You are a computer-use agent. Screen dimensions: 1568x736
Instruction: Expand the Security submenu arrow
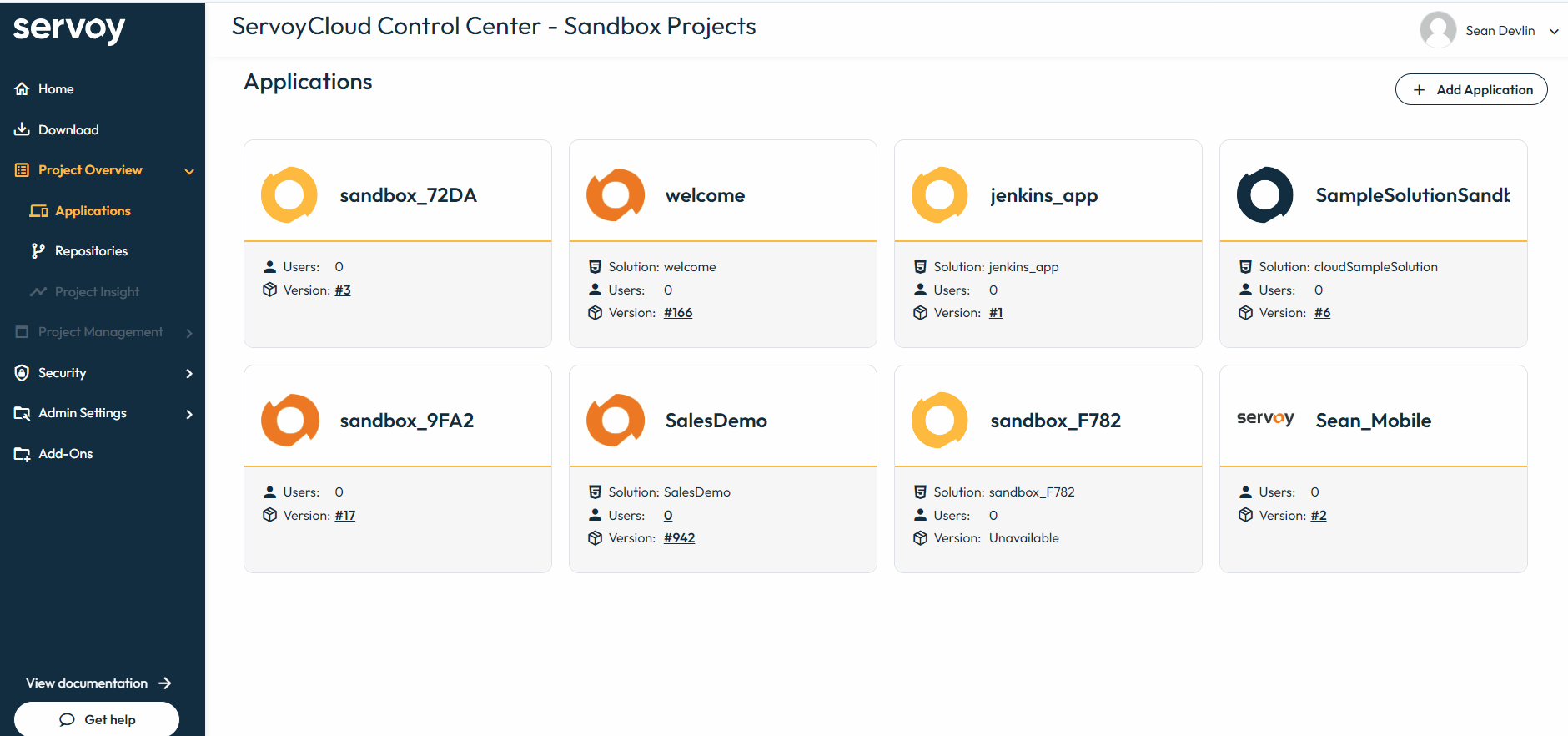click(x=189, y=373)
